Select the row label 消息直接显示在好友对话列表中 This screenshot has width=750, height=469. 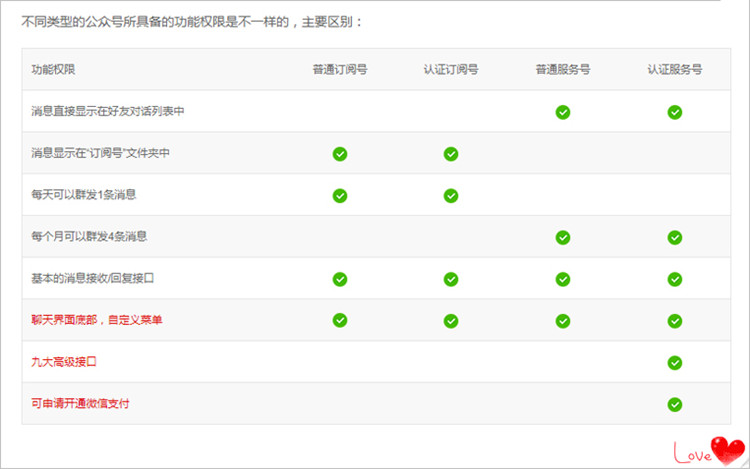point(108,111)
